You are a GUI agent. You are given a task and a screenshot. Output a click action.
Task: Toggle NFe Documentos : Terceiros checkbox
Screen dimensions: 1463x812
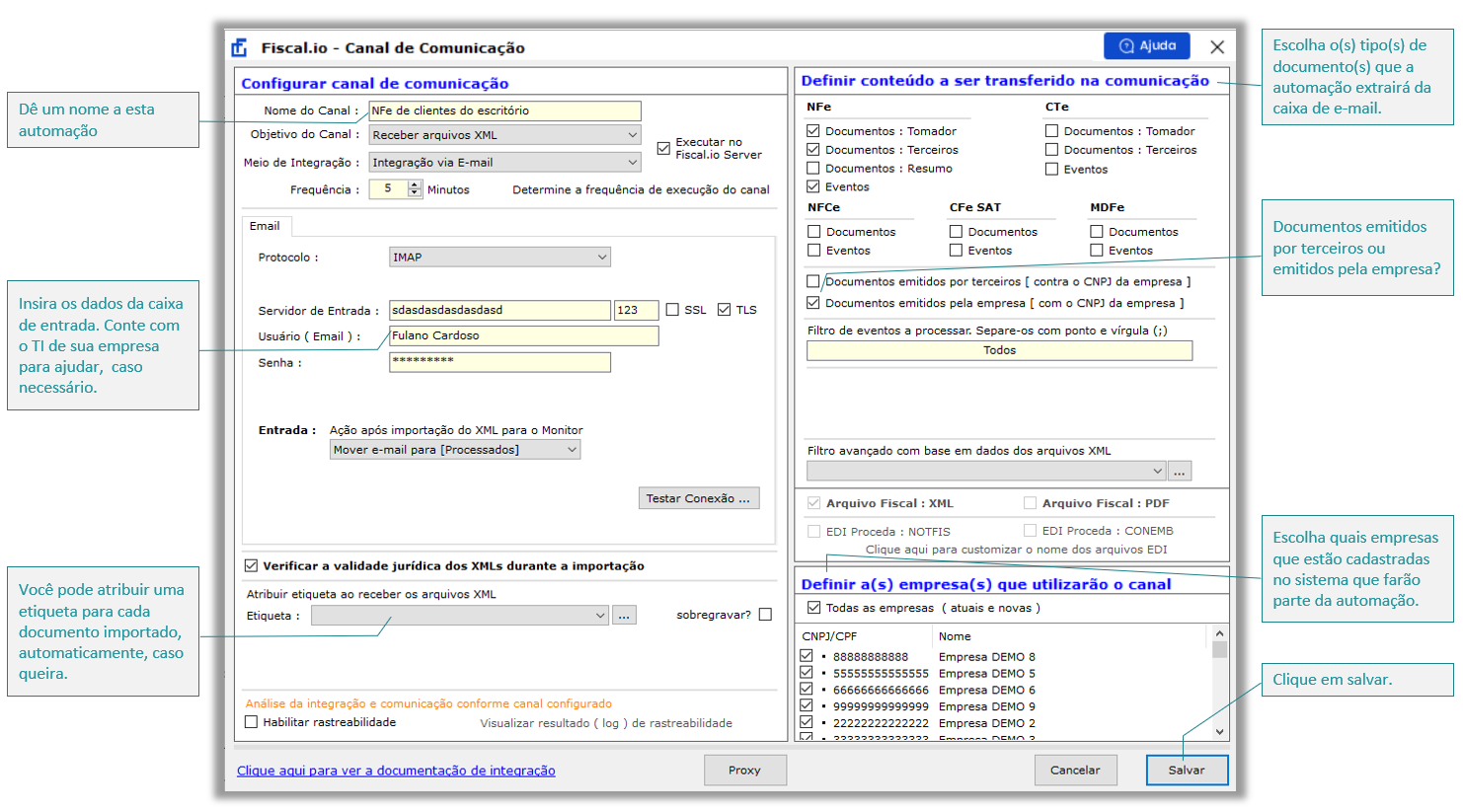[x=812, y=149]
